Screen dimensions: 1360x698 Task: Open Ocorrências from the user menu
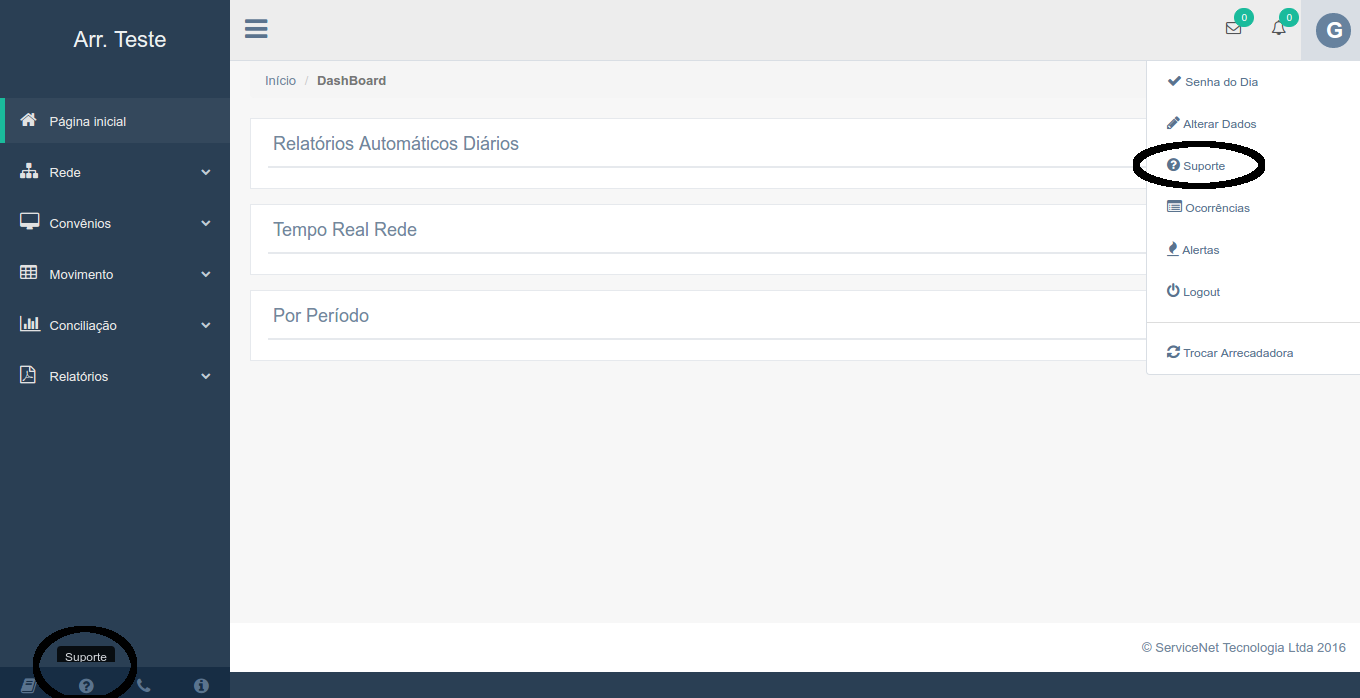tap(1216, 208)
